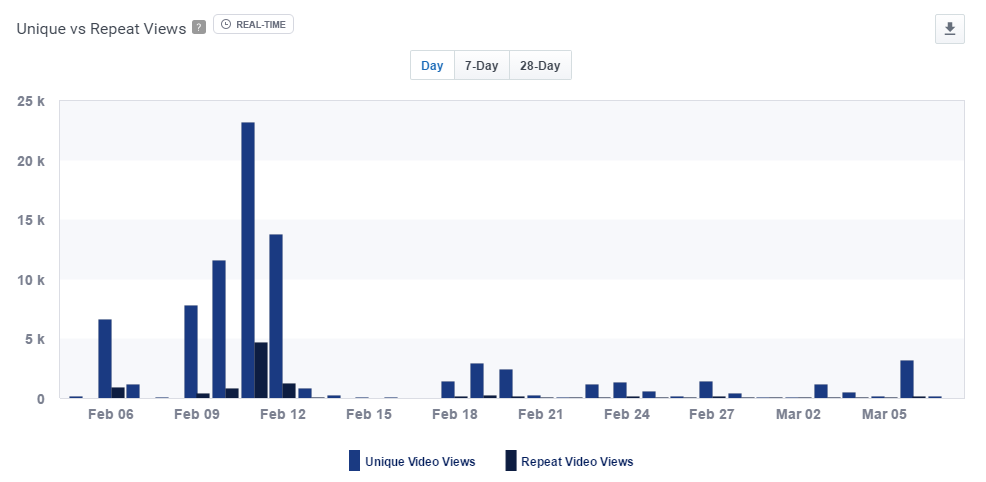
Task: Click the Unique Video Views legend square
Action: coord(354,461)
